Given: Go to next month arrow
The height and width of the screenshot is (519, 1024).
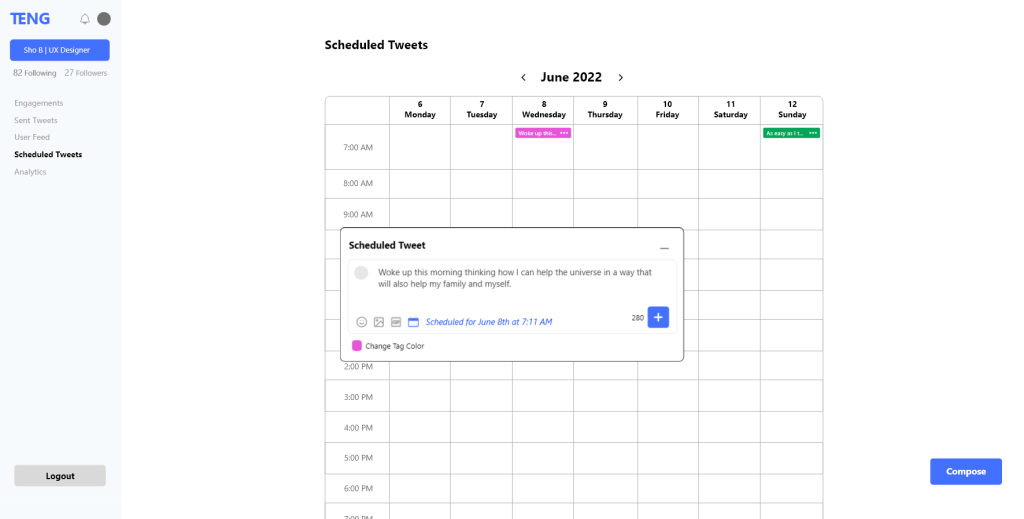Looking at the screenshot, I should click(621, 78).
